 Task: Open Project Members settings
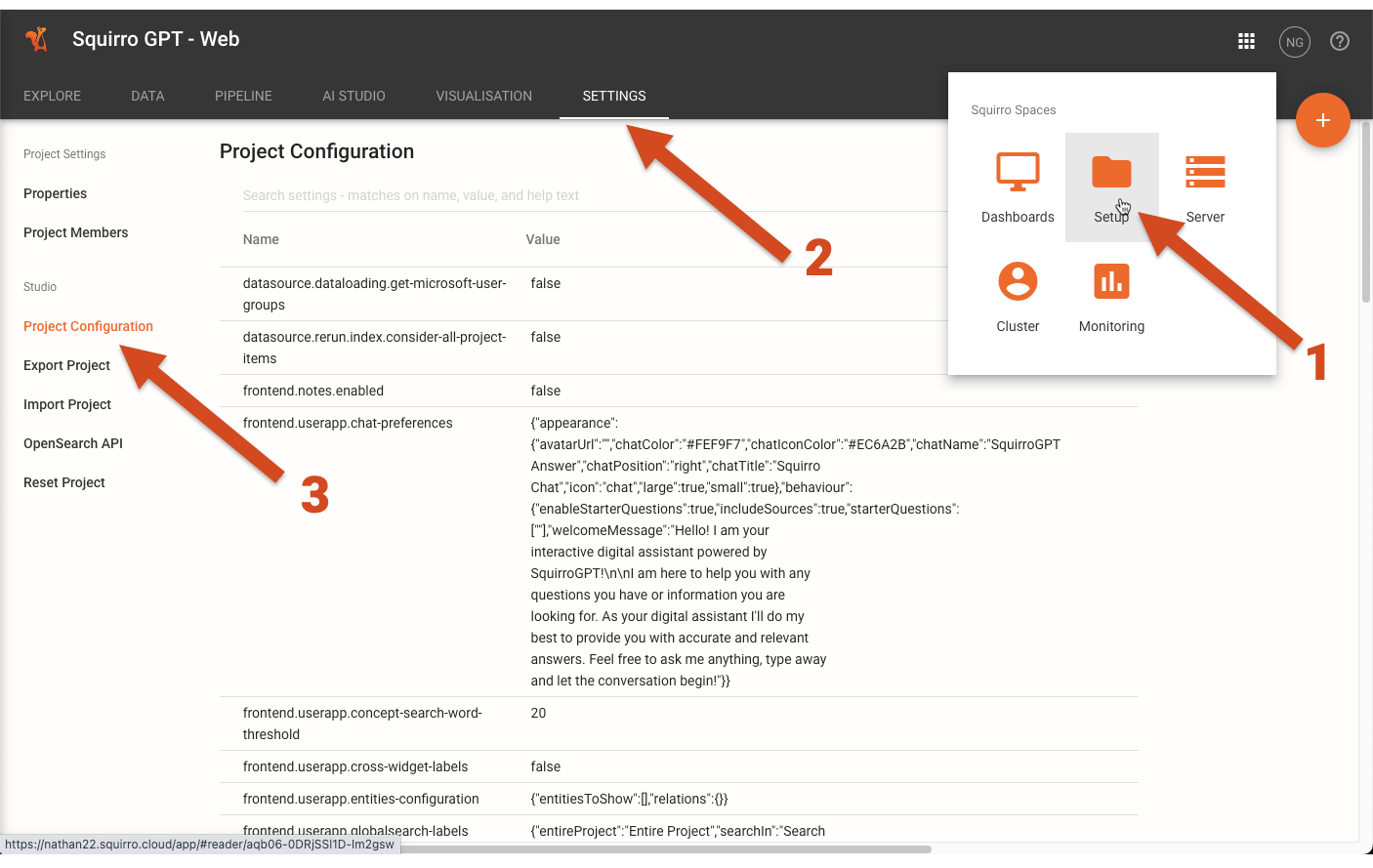point(75,232)
